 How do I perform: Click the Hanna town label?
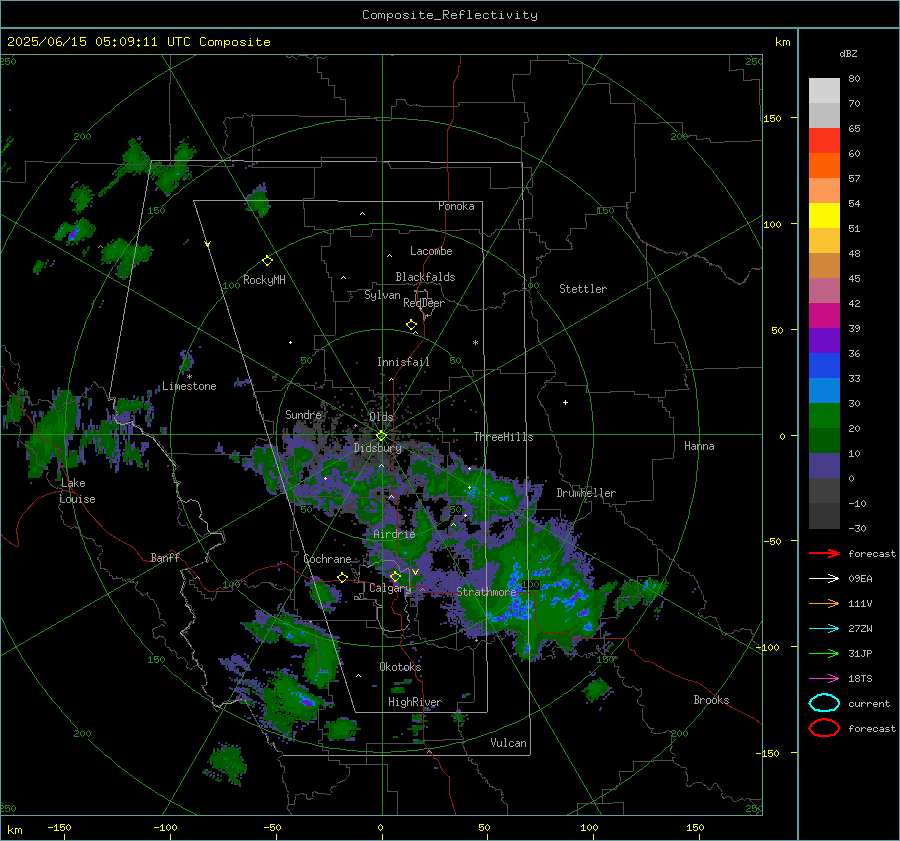[x=699, y=446]
